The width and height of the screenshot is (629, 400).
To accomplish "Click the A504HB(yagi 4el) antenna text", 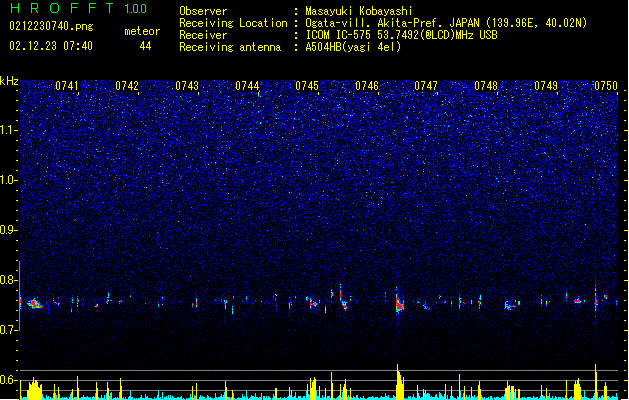I will coord(353,47).
